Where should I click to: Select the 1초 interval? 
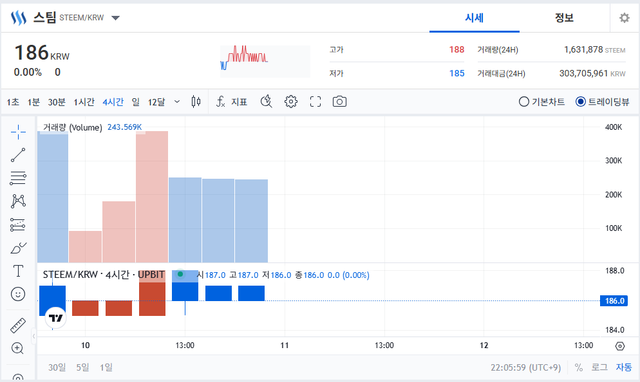(13, 102)
